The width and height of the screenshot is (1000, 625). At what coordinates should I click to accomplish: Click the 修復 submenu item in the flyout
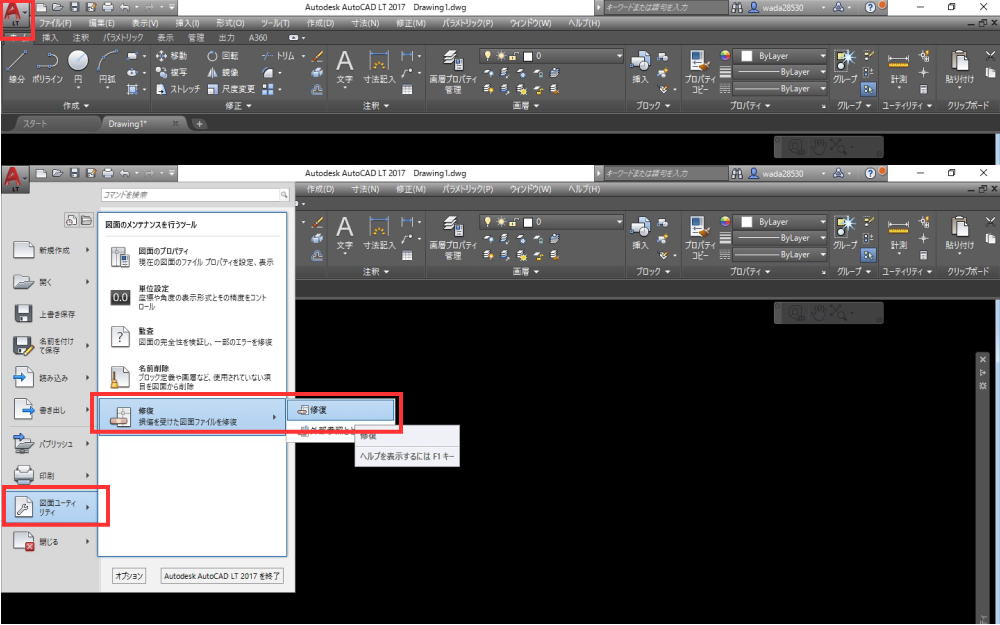click(x=341, y=410)
